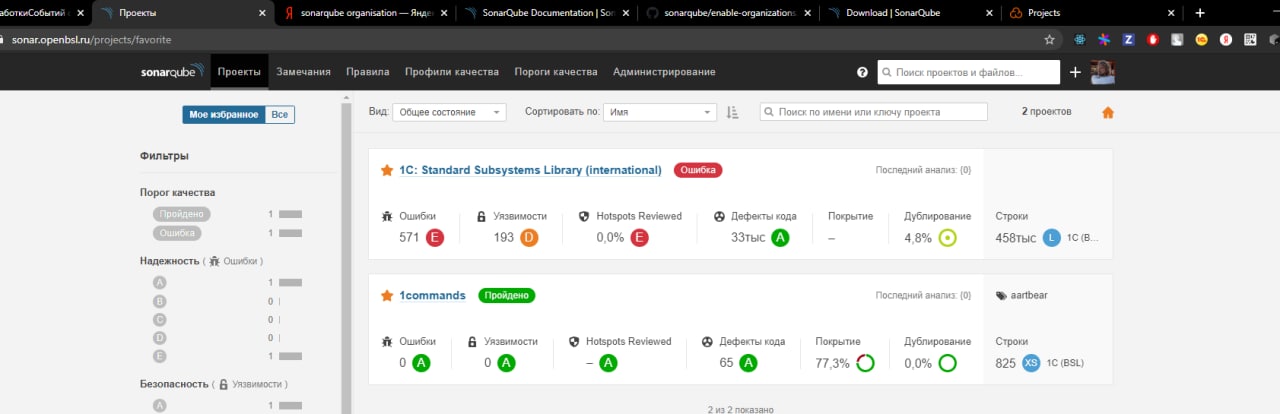Click the 193 vulnerabilities count
The width and height of the screenshot is (1280, 414).
pos(504,237)
